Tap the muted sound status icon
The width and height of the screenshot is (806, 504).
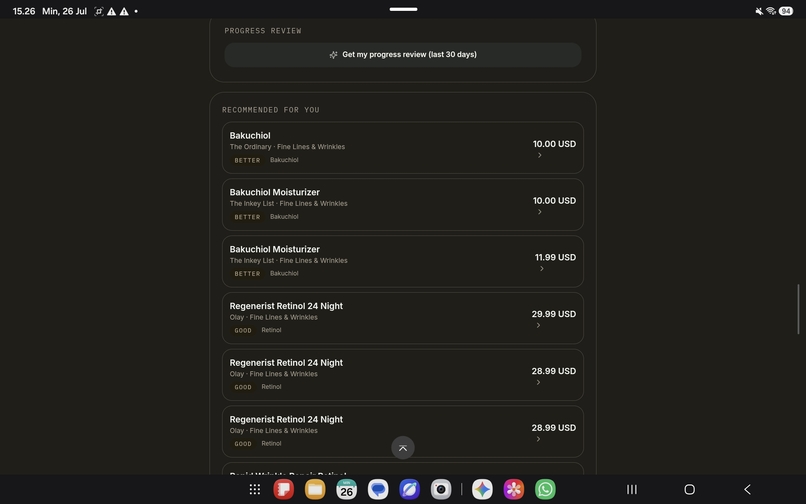759,11
